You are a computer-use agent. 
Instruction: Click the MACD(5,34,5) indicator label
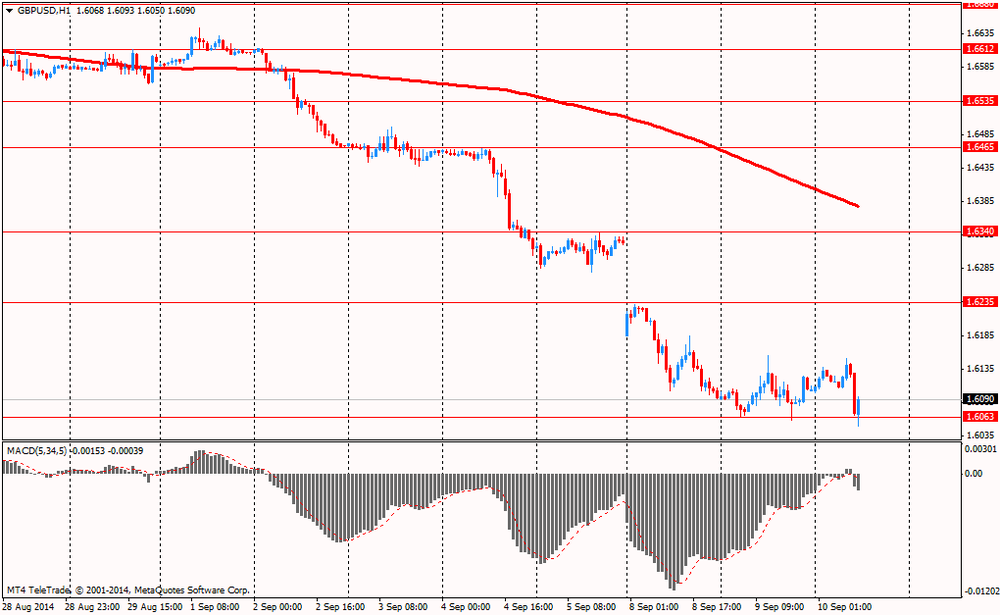[x=36, y=451]
